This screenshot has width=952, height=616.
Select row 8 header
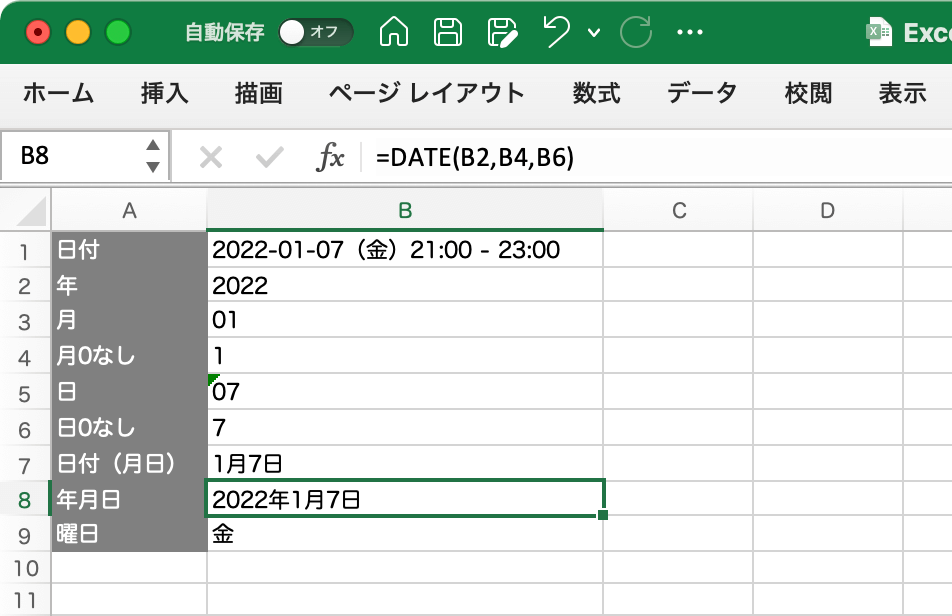pyautogui.click(x=25, y=498)
